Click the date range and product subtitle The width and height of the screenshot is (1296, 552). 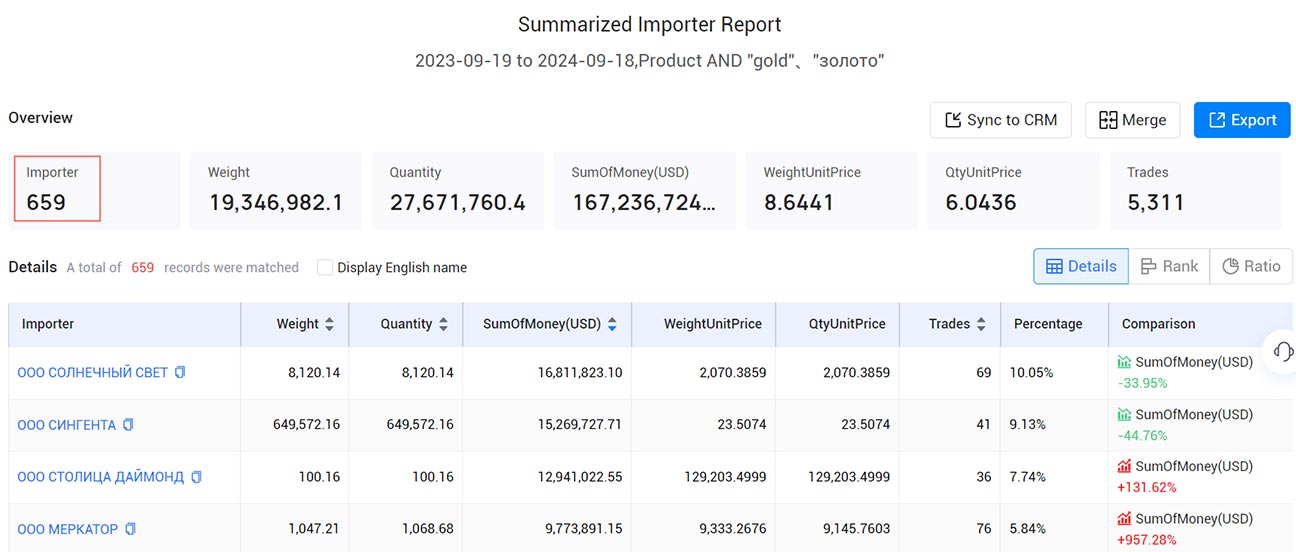click(650, 61)
